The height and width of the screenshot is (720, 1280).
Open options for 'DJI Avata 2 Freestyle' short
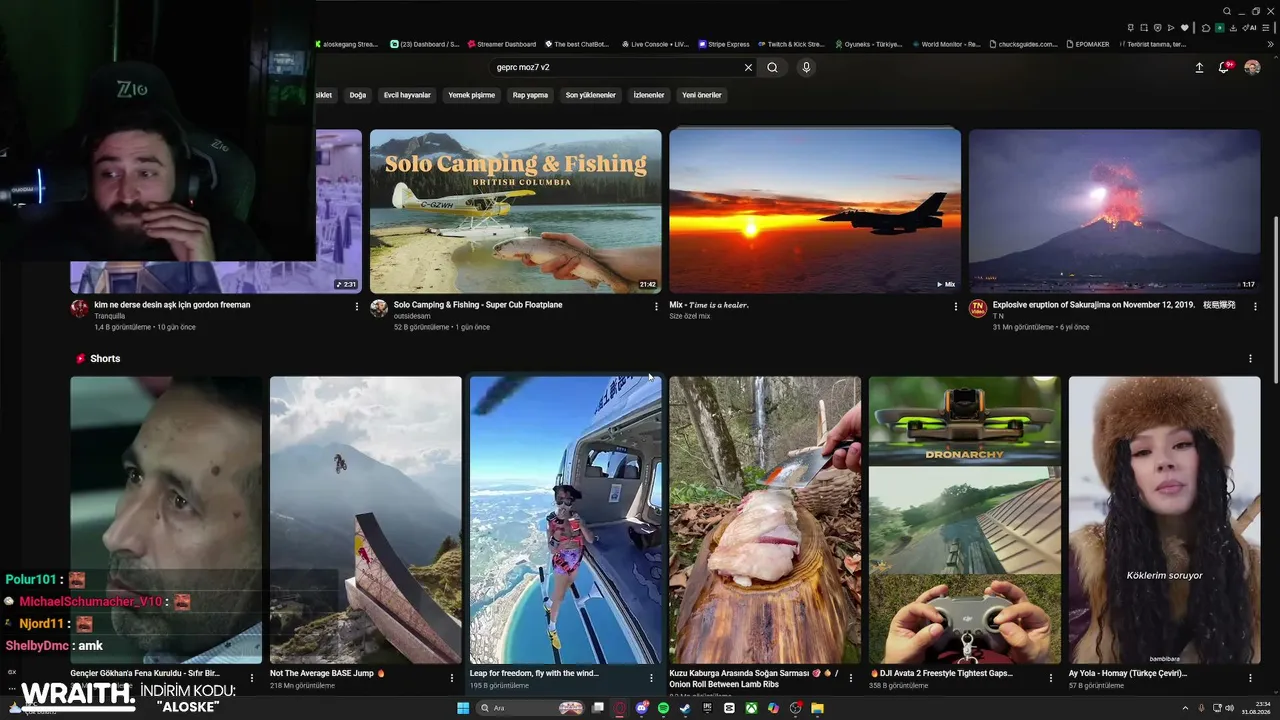(1051, 678)
